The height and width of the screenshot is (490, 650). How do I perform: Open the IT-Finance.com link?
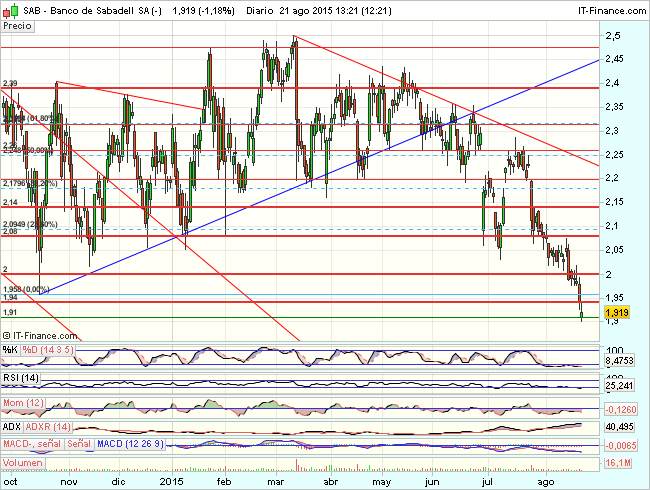click(606, 9)
